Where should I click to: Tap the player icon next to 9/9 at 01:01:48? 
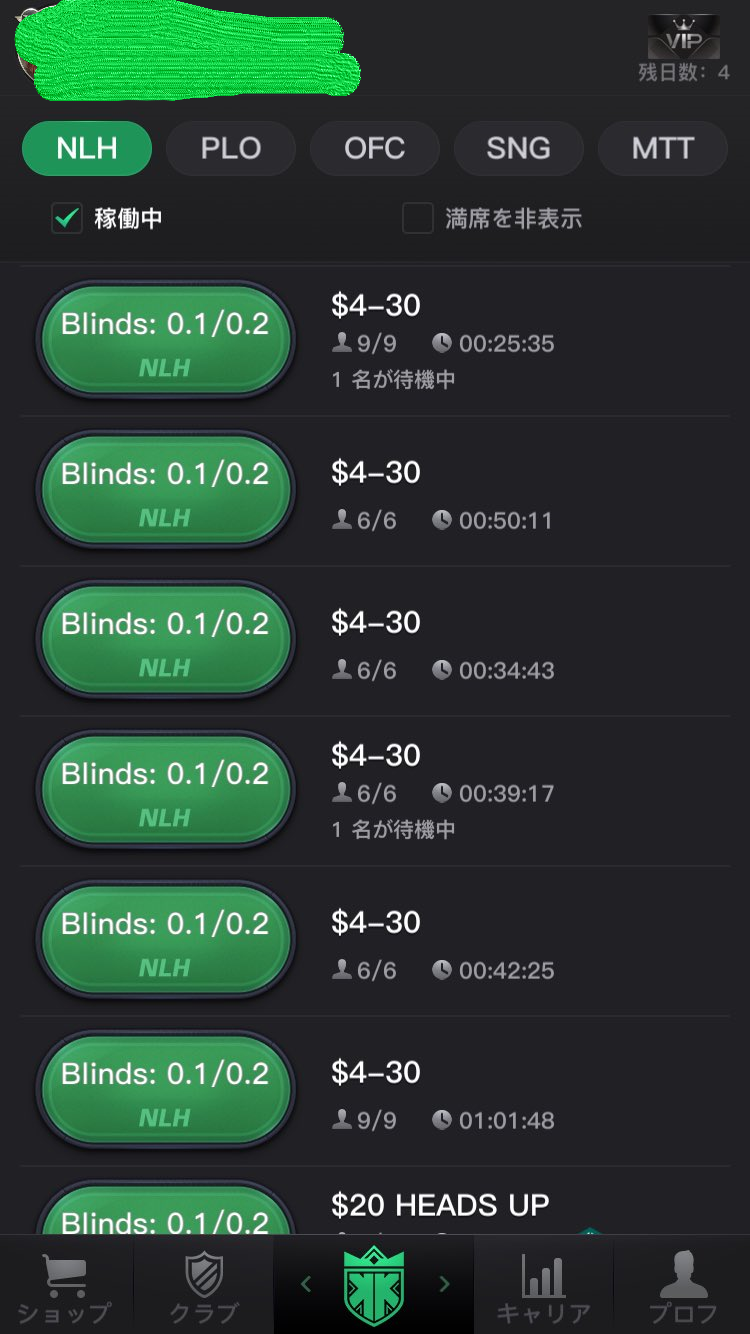pos(342,1120)
